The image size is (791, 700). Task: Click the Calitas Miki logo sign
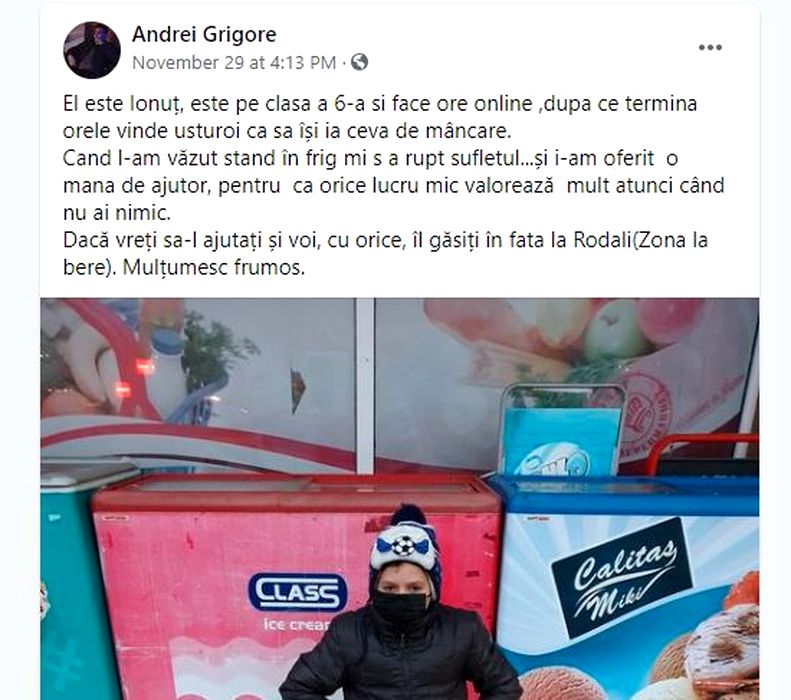pyautogui.click(x=622, y=577)
